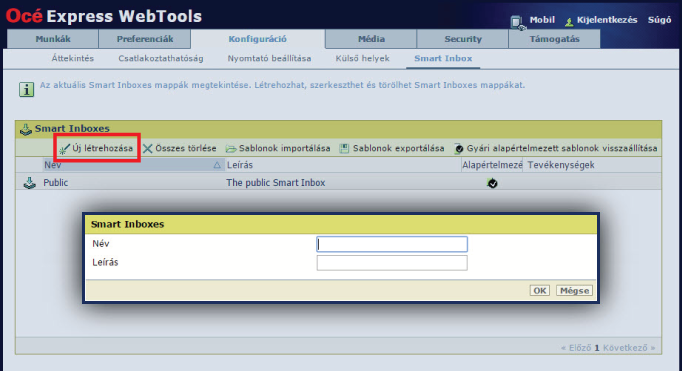Click the Tevékenységek column header
The width and height of the screenshot is (682, 371).
[x=561, y=165]
